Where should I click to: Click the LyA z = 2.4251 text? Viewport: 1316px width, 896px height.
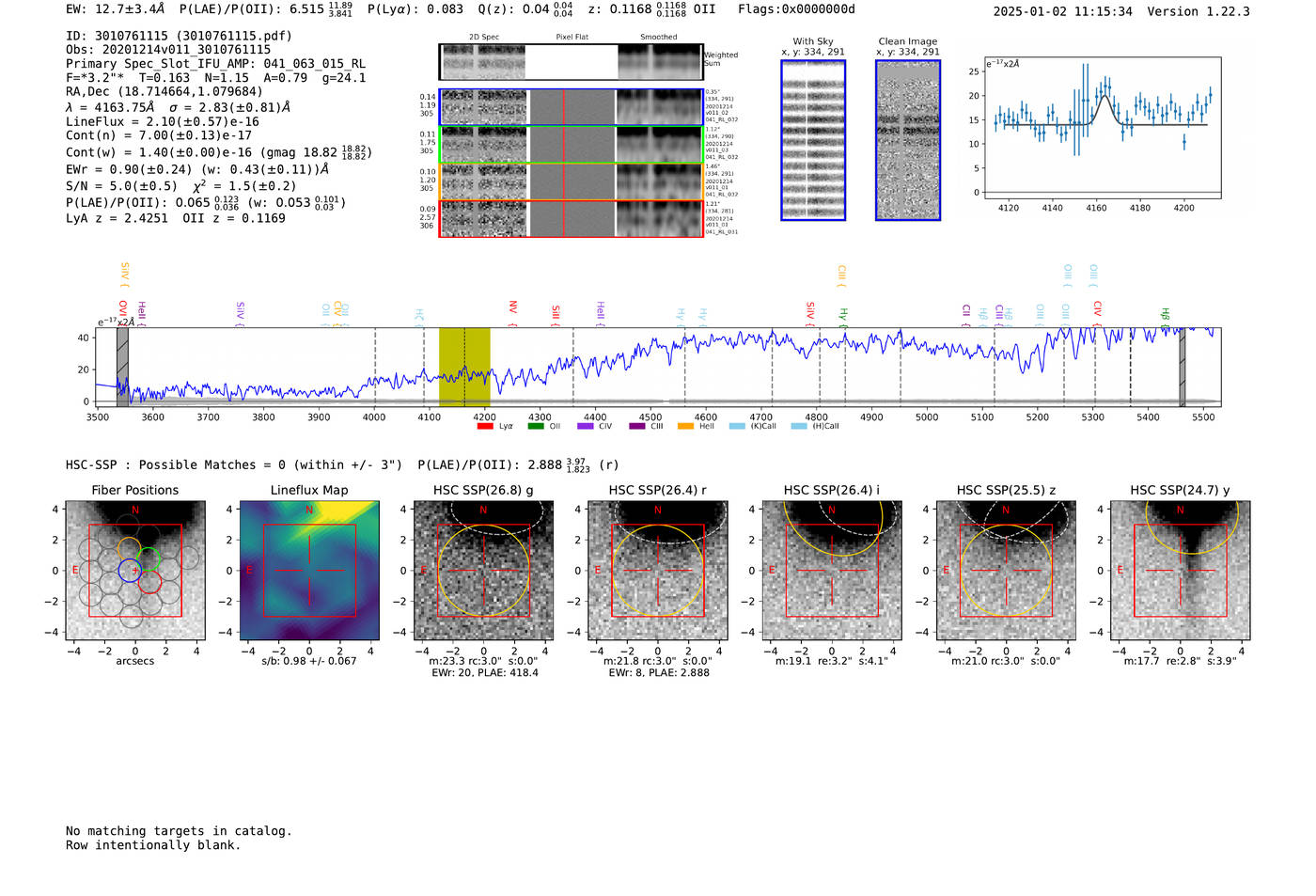pyautogui.click(x=117, y=218)
